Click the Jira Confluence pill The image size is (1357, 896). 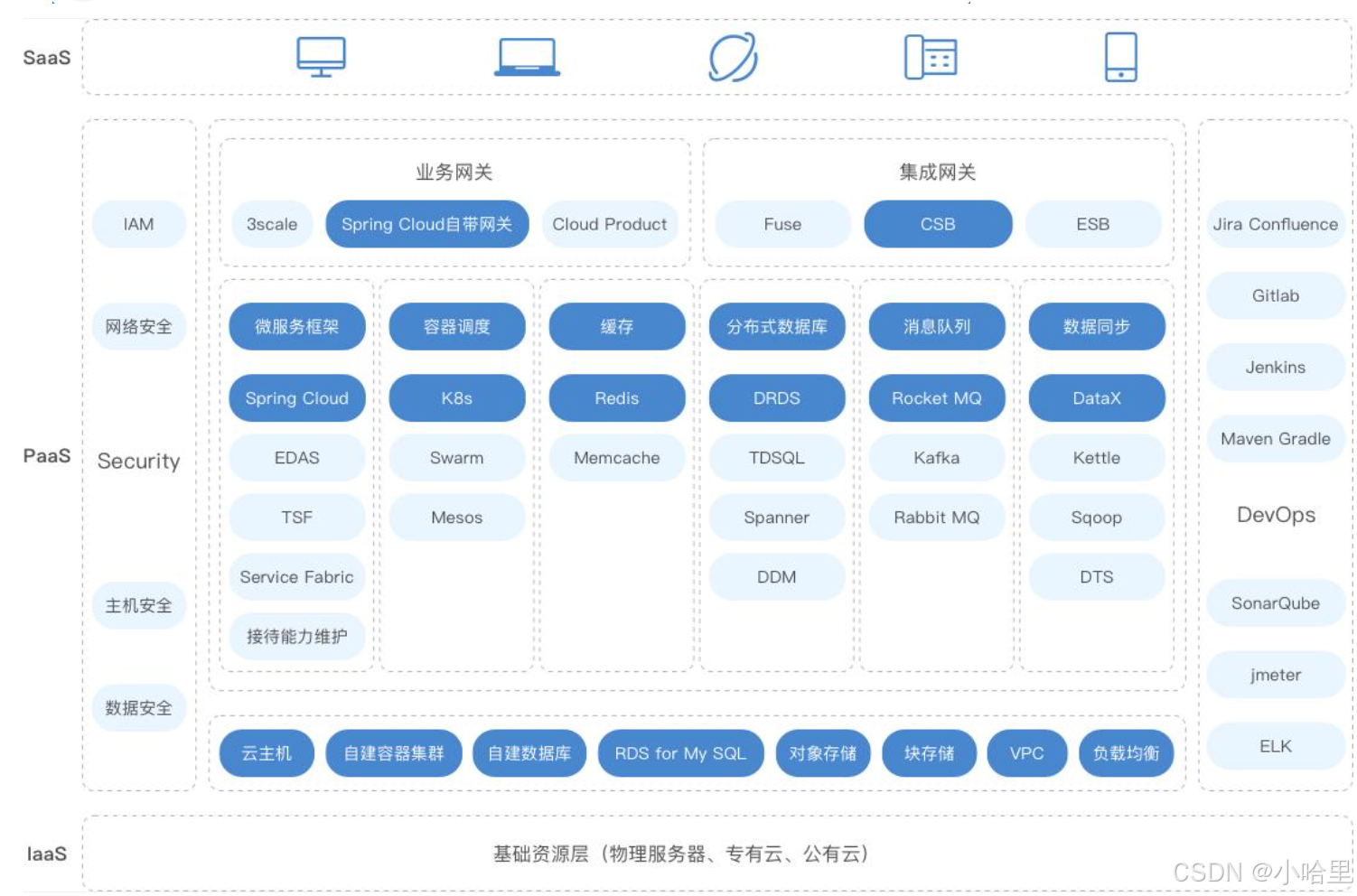pos(1276,224)
